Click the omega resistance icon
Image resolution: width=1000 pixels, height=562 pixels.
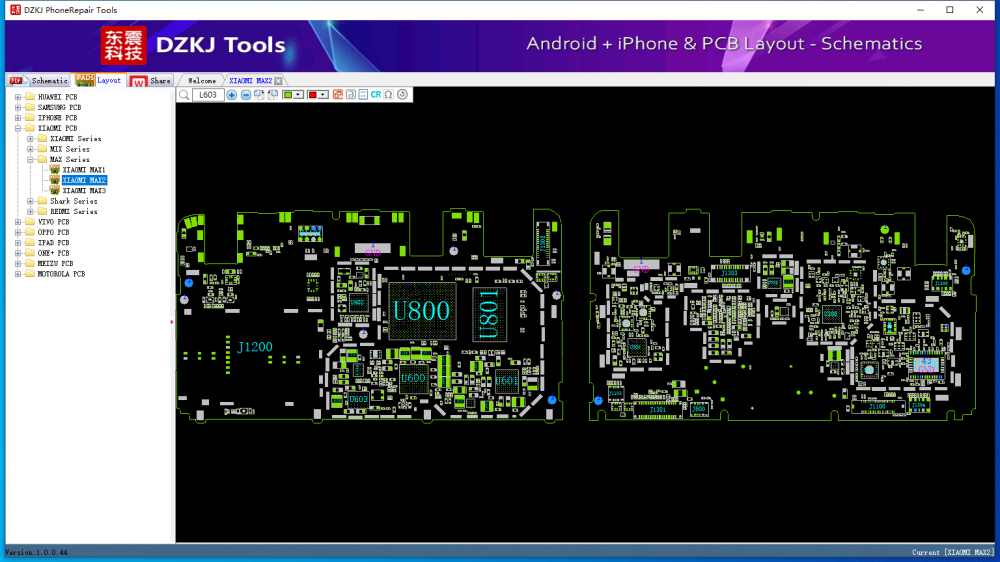pyautogui.click(x=388, y=95)
